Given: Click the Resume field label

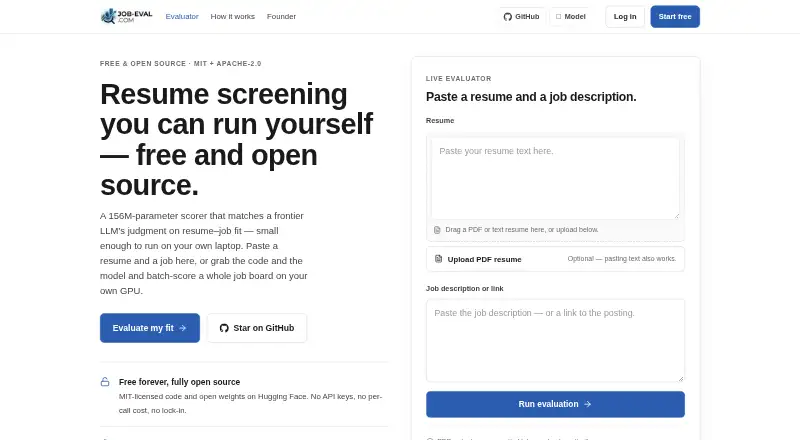Looking at the screenshot, I should click(x=440, y=120).
